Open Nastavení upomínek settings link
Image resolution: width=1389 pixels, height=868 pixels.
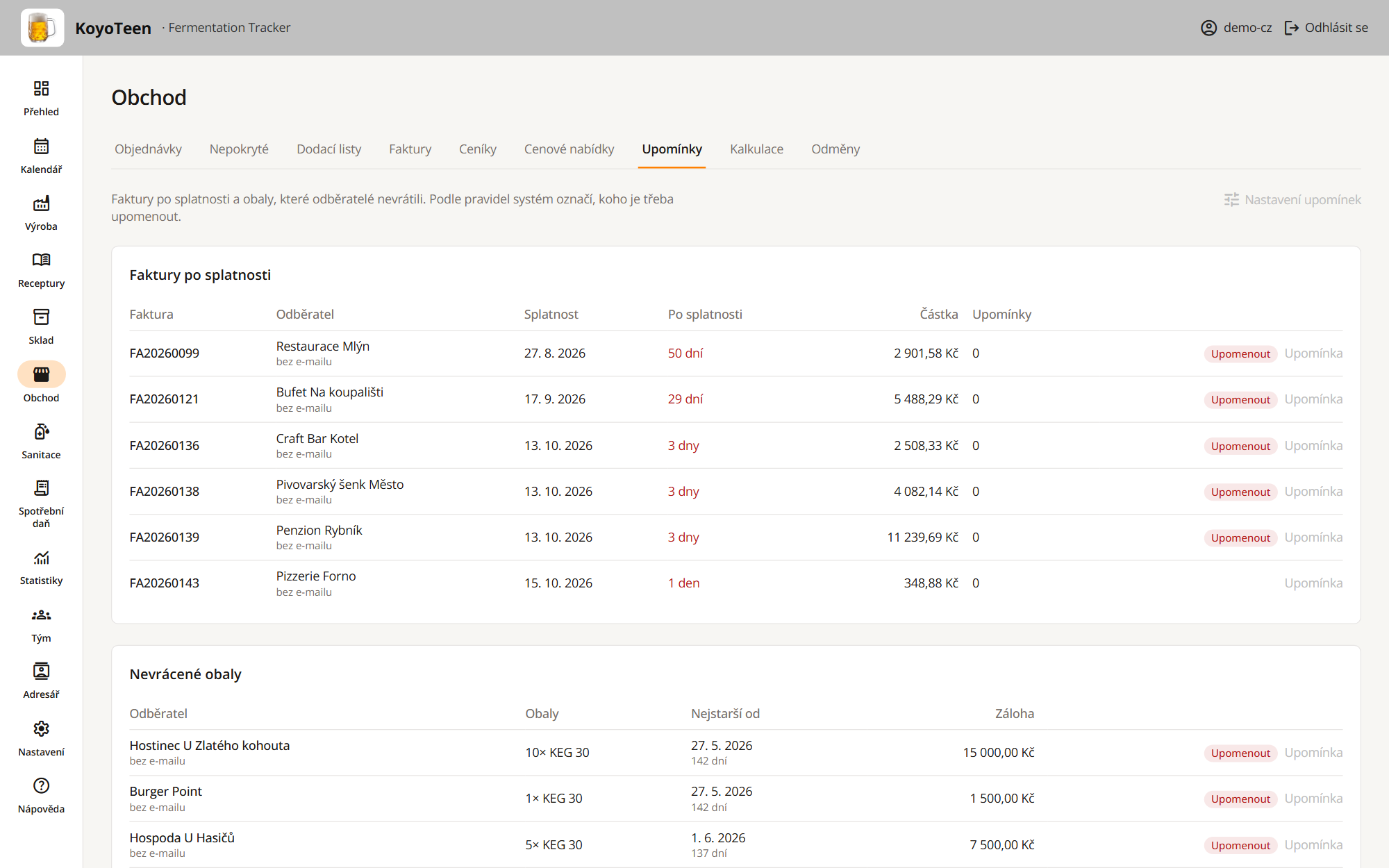(x=1292, y=199)
